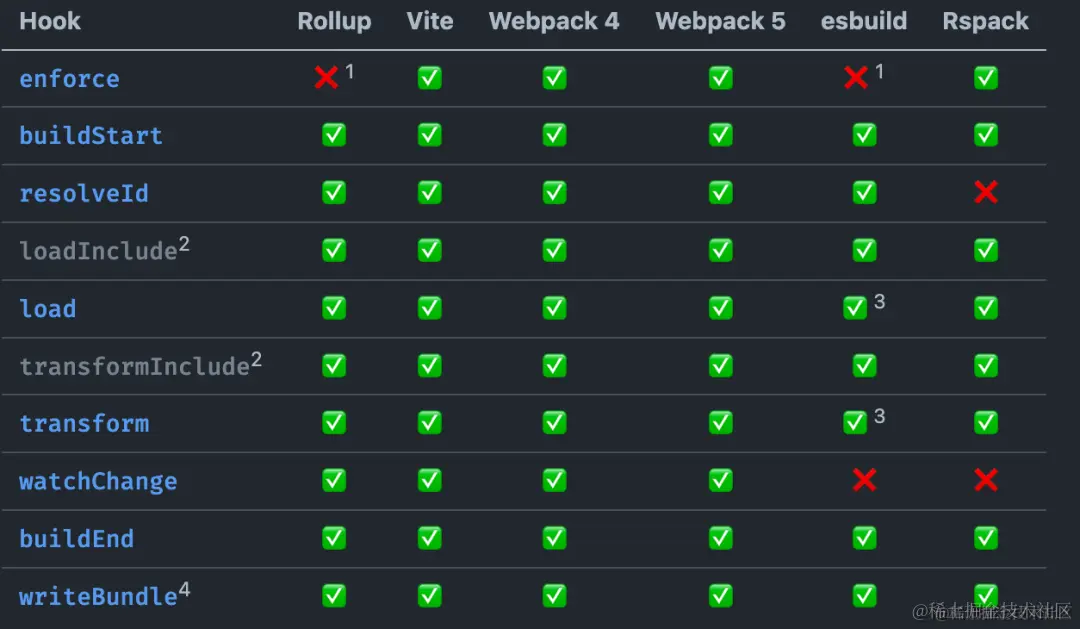This screenshot has height=629, width=1080.
Task: Click the green check for writeBundle under esbuild
Action: tap(864, 595)
